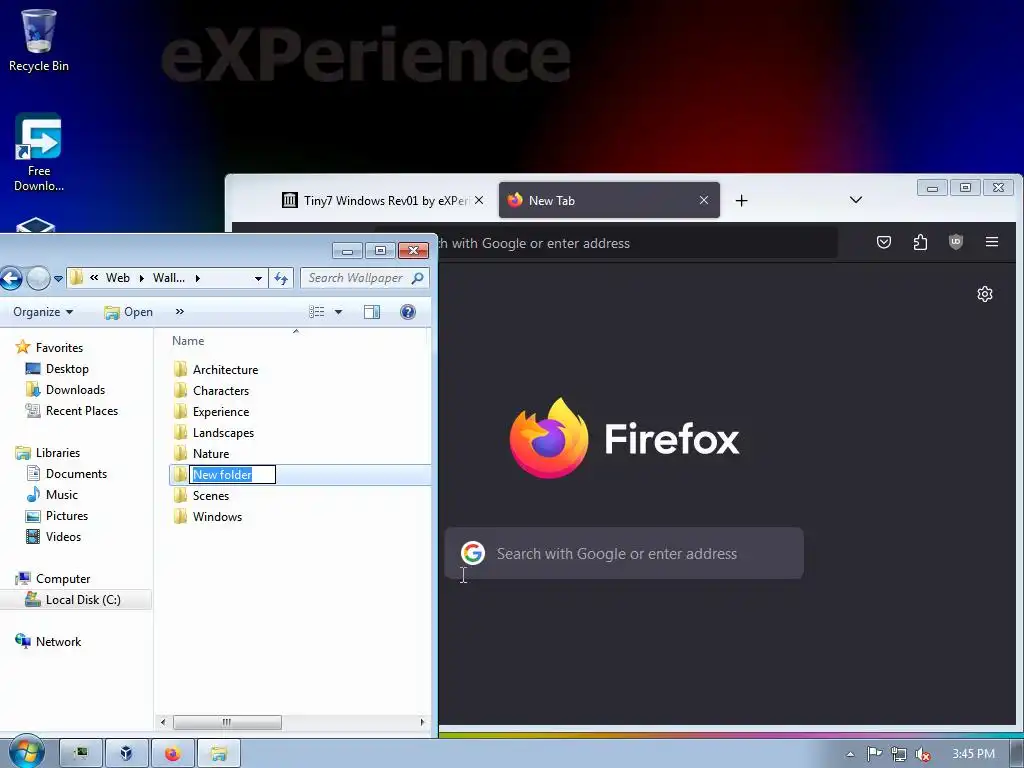This screenshot has width=1024, height=768.
Task: Refresh the Wallpaper folder view
Action: coord(281,279)
